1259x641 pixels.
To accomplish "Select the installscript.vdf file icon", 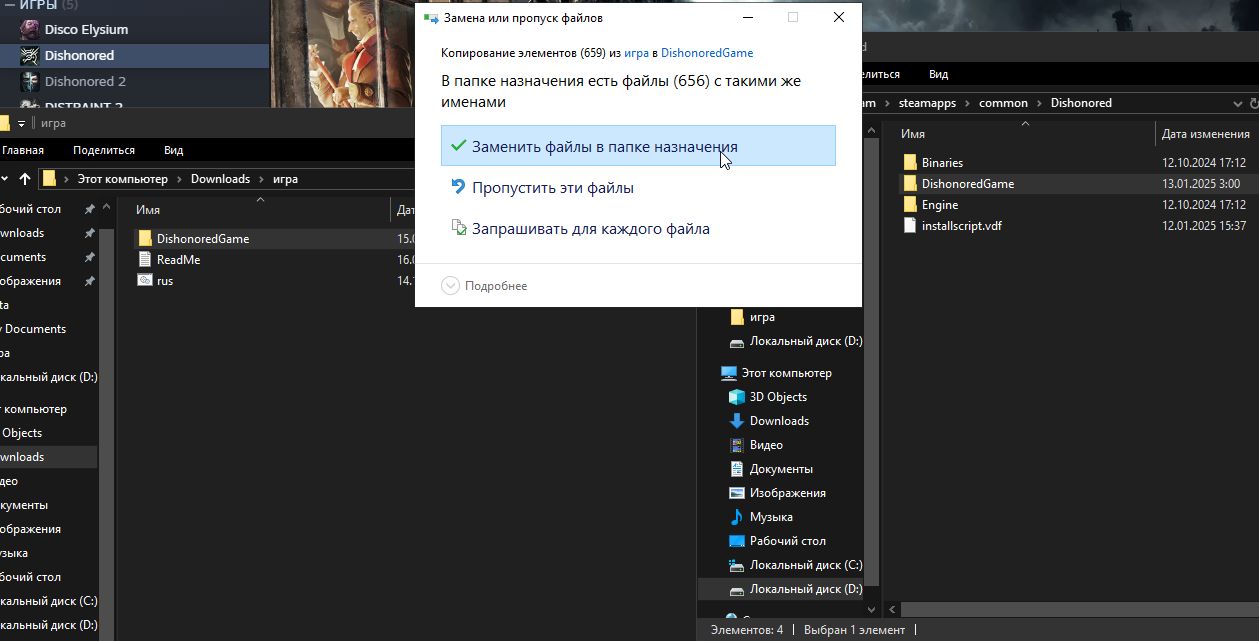I will [910, 226].
